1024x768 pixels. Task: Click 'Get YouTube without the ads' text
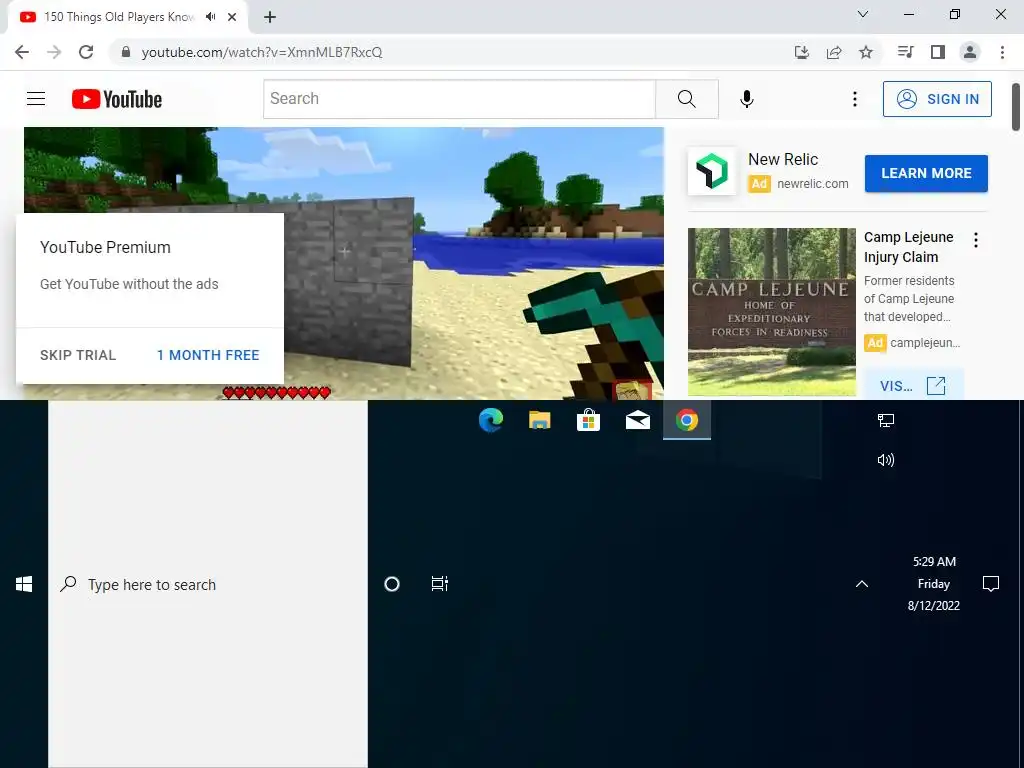click(x=129, y=284)
